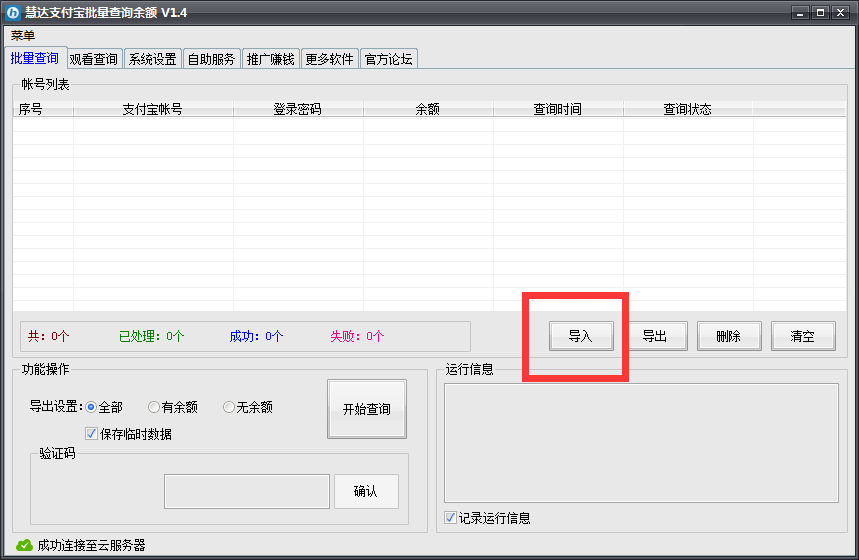Viewport: 859px width, 560px height.
Task: Open the 系统设置 tab
Action: [x=152, y=59]
